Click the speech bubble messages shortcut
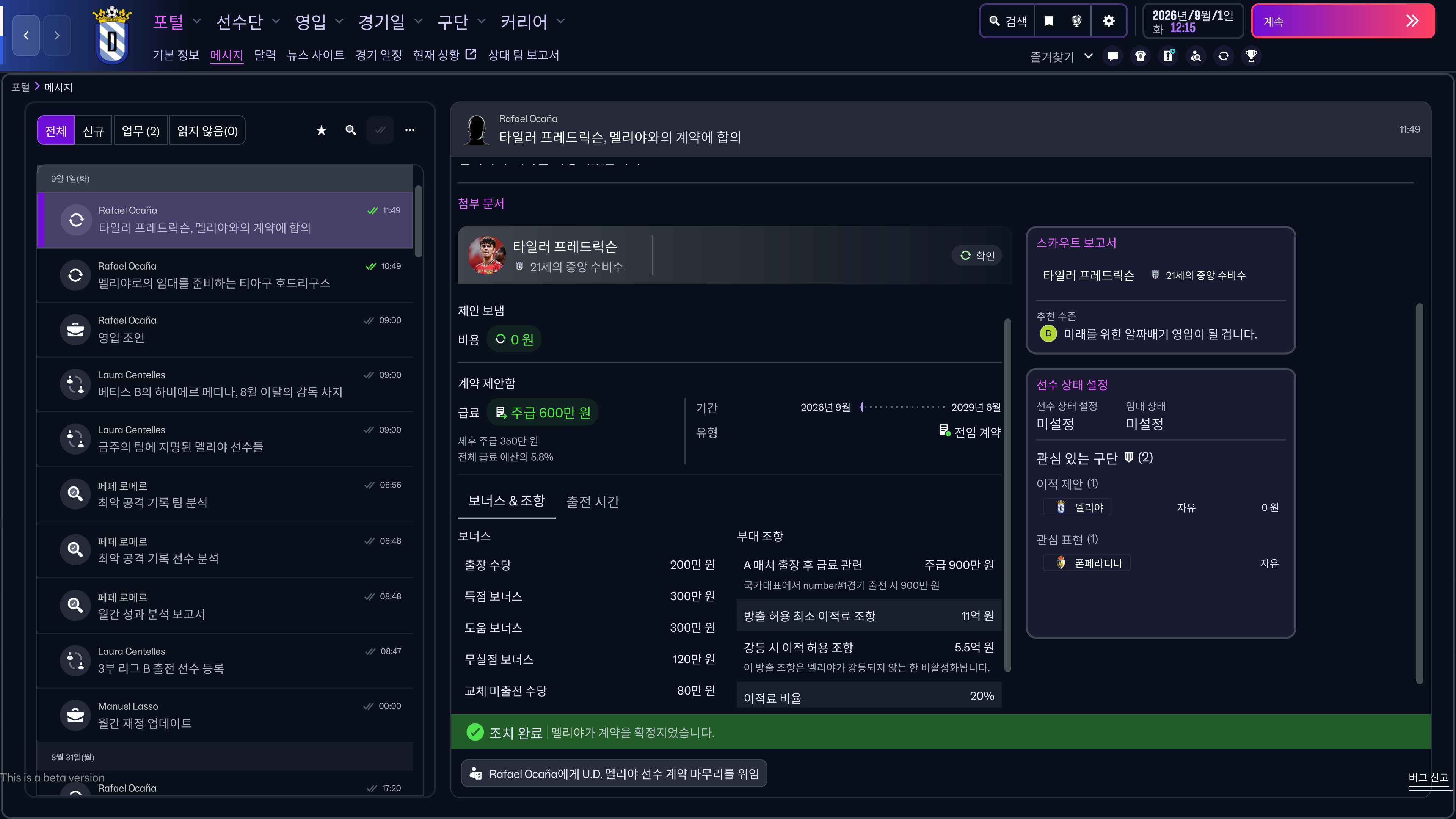This screenshot has height=819, width=1456. [1112, 56]
